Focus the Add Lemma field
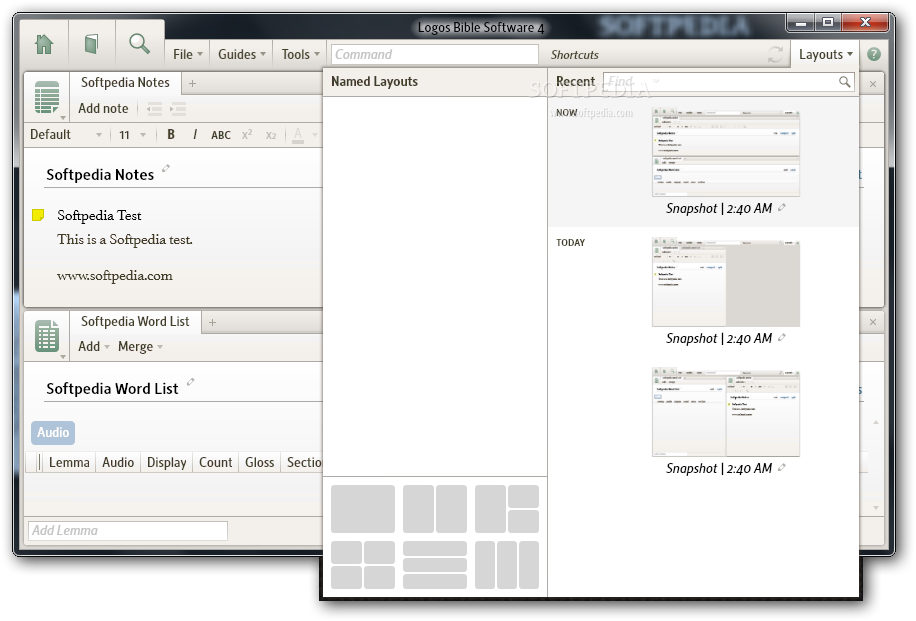 click(x=128, y=530)
